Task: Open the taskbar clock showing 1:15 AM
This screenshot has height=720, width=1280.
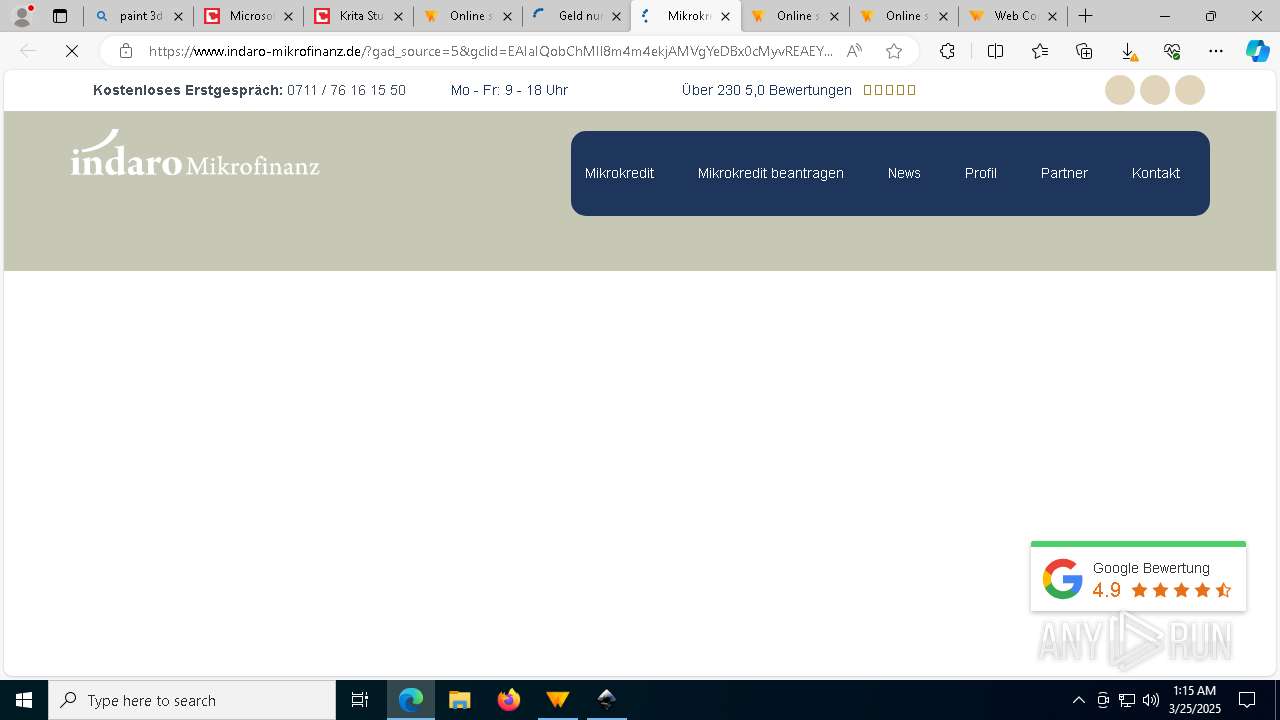Action: [x=1195, y=700]
